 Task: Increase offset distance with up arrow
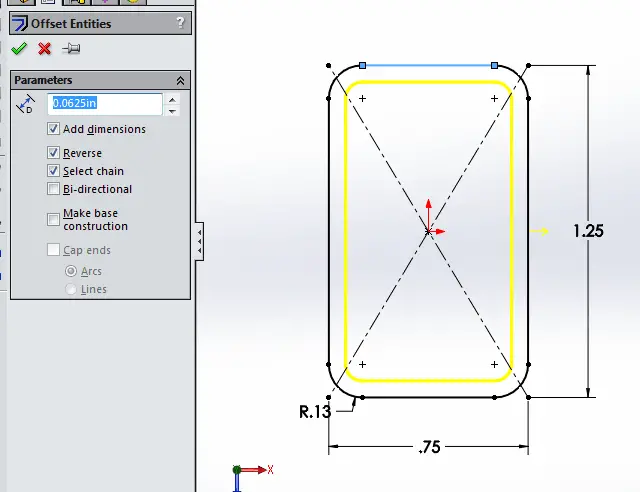(x=173, y=99)
